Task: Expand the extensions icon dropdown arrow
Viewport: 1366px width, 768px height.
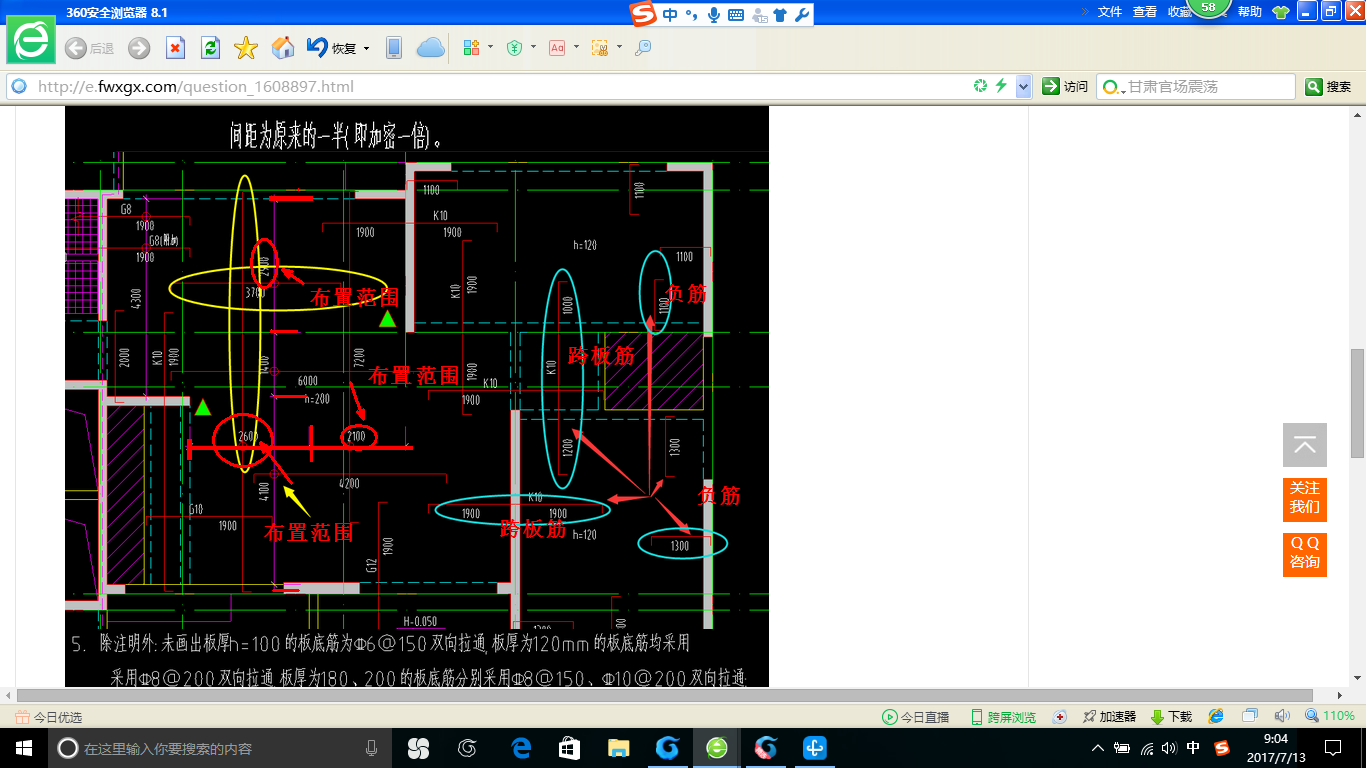Action: click(490, 47)
